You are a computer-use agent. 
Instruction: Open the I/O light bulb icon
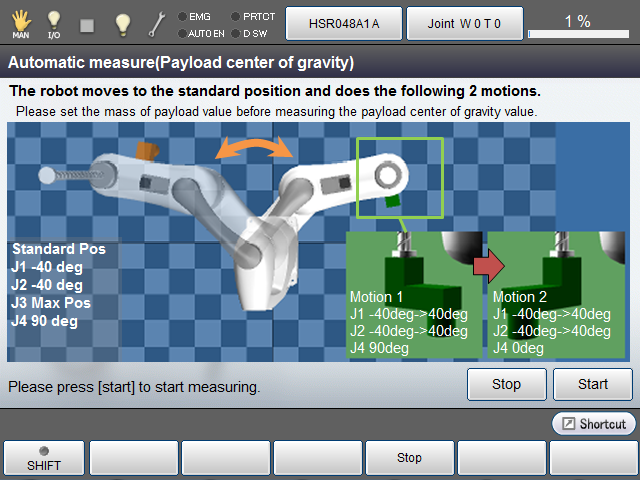pos(54,22)
